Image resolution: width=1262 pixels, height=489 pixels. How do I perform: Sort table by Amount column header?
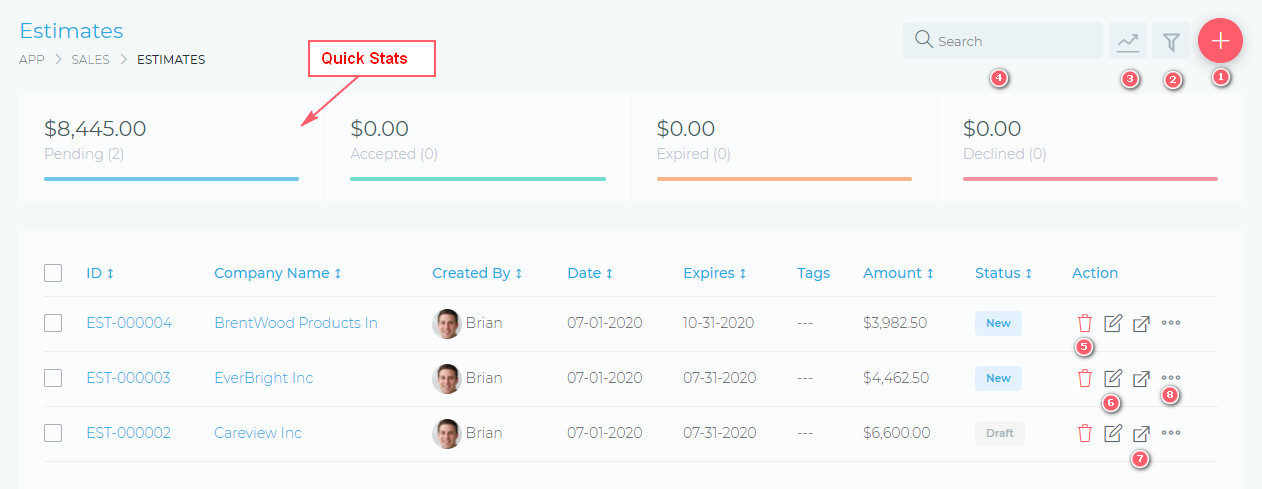(x=898, y=273)
